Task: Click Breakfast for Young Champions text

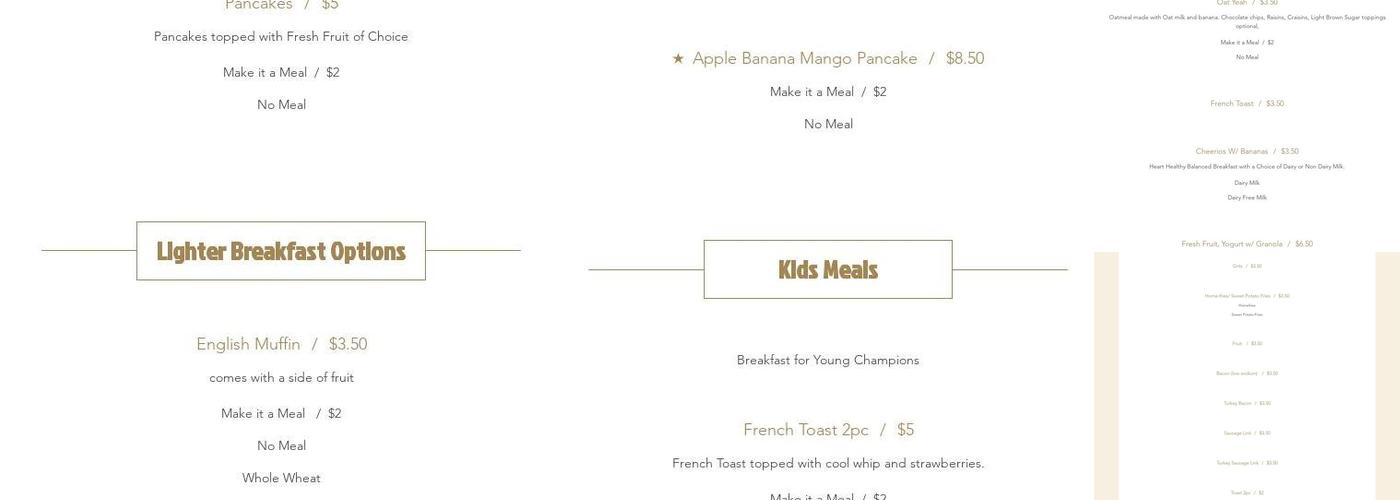Action: click(828, 360)
